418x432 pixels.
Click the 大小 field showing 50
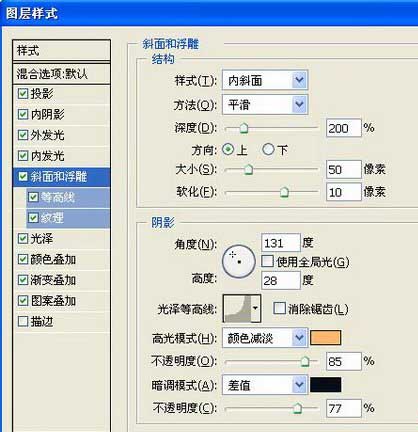[x=344, y=169]
